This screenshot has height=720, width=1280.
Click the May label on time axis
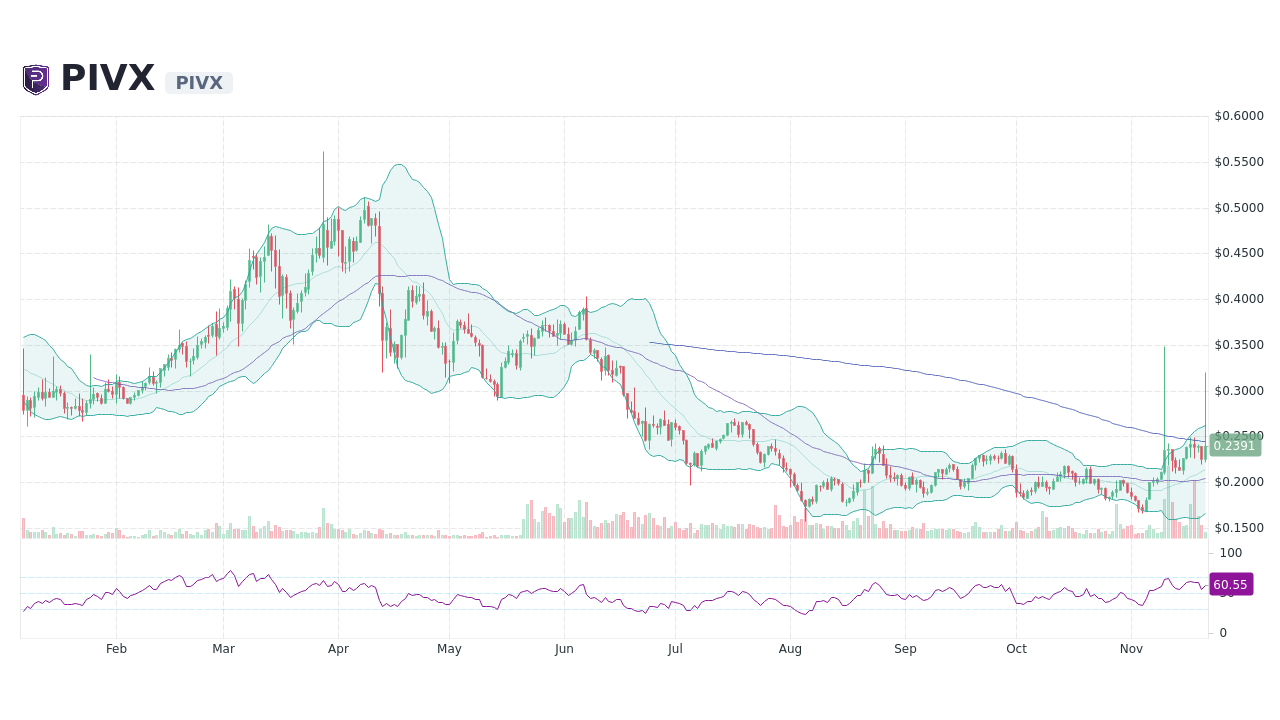449,649
